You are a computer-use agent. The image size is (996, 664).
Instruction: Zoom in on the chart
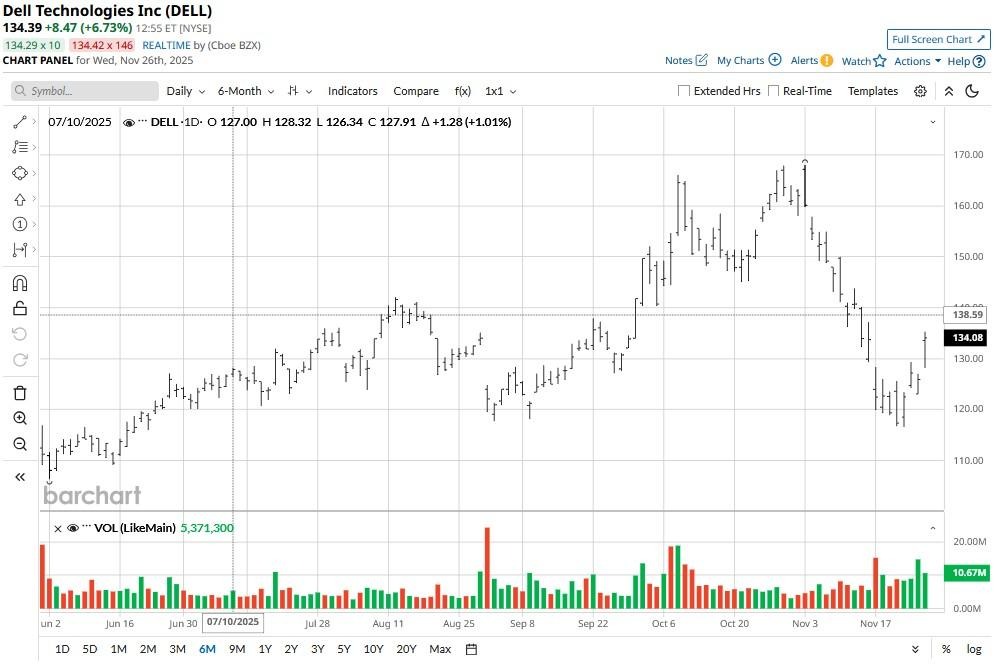20,418
